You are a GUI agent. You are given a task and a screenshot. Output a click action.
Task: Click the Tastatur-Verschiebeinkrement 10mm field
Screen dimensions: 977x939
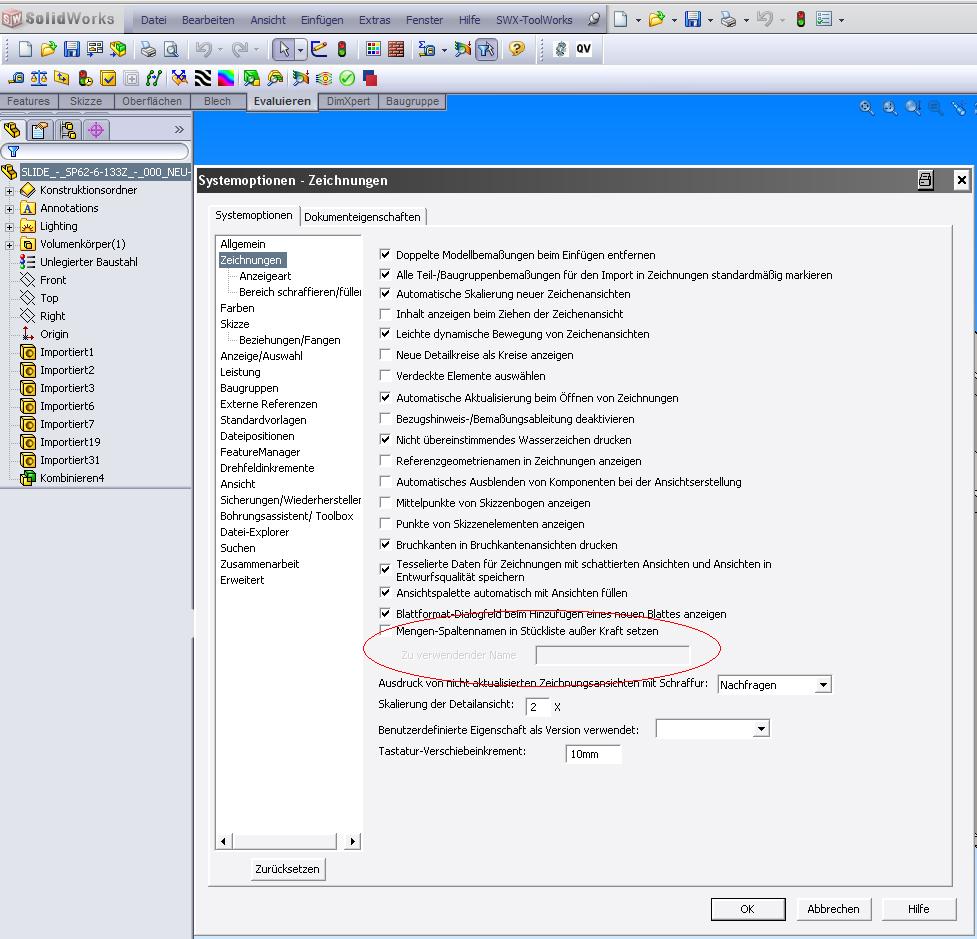(x=593, y=754)
